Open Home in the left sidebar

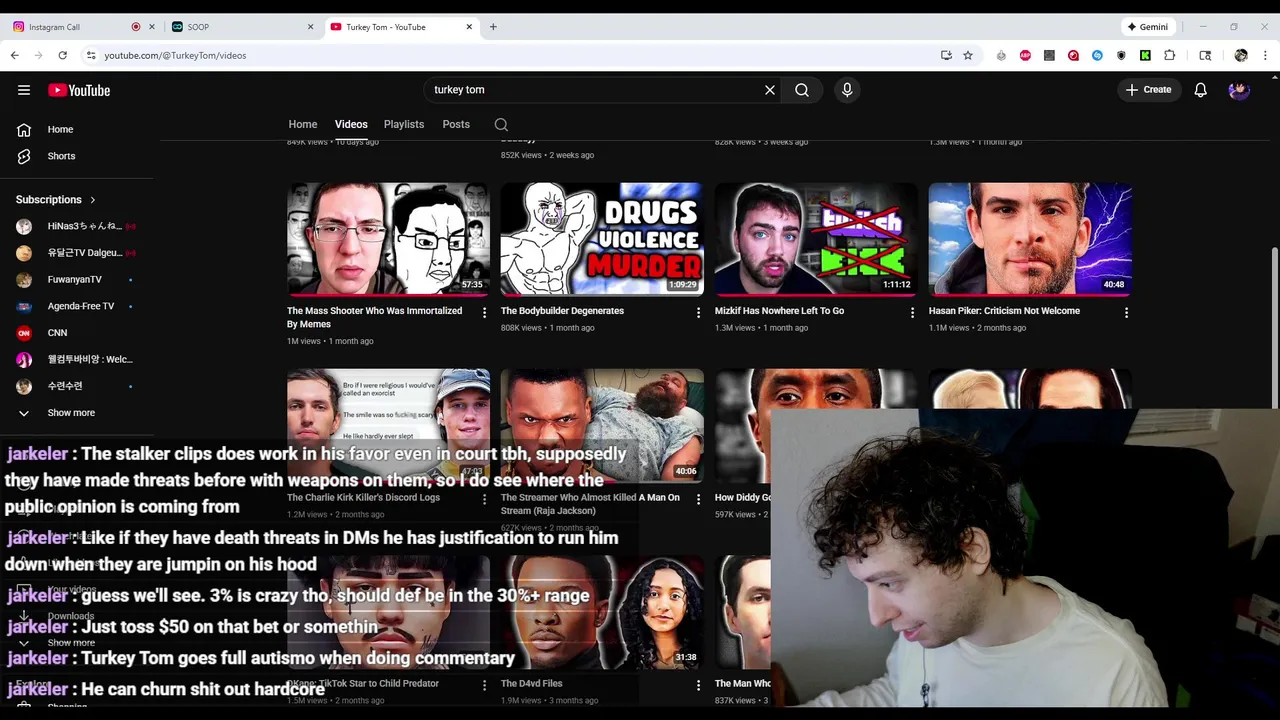point(60,129)
